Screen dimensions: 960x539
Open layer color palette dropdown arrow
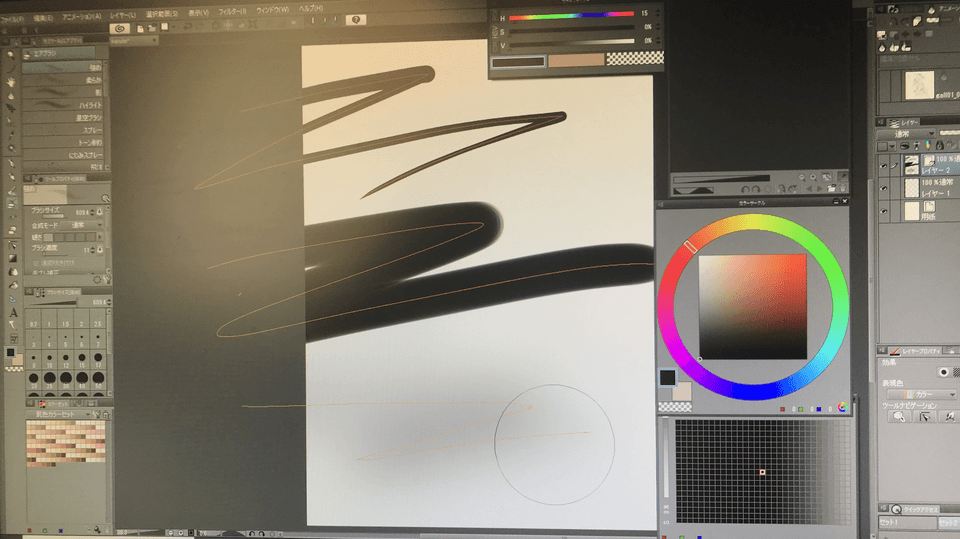(x=892, y=146)
